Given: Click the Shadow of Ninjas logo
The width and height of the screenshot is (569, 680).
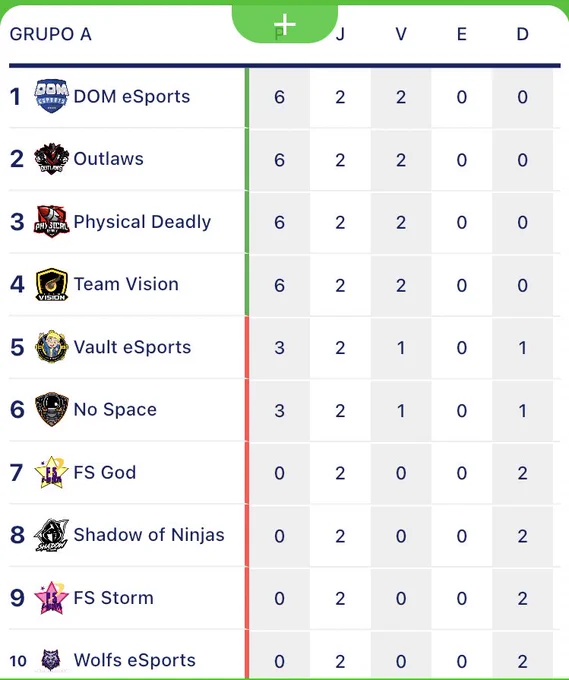Looking at the screenshot, I should pos(52,535).
